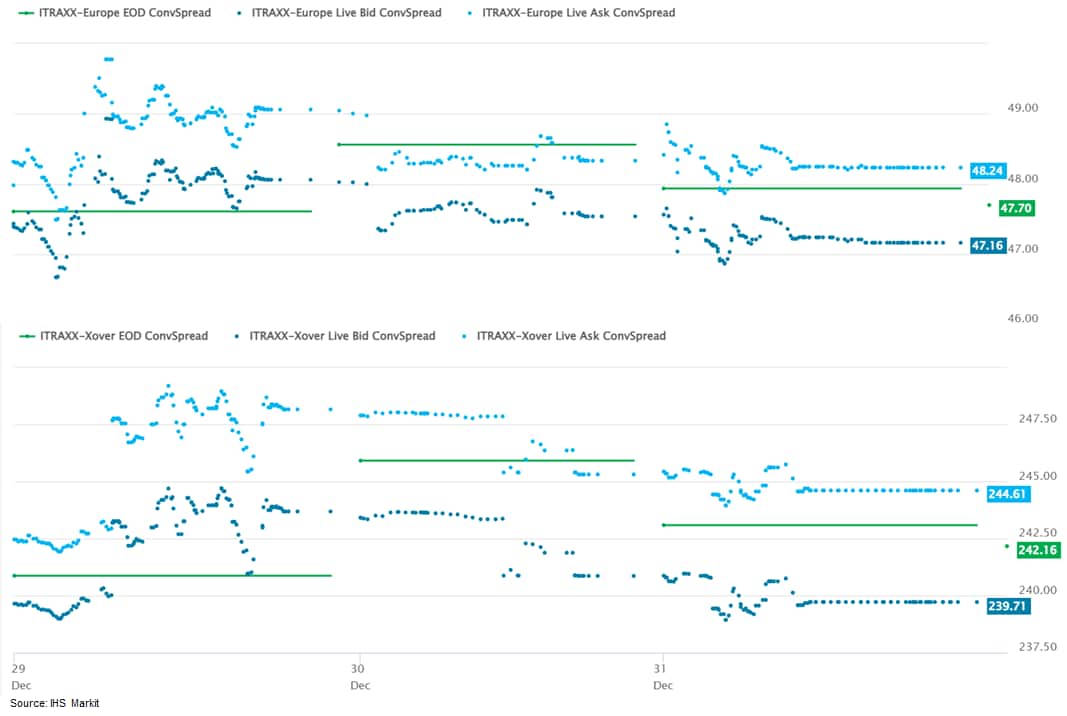Click the 239.71 Xover bid value badge
The height and width of the screenshot is (716, 1067).
tap(1008, 606)
